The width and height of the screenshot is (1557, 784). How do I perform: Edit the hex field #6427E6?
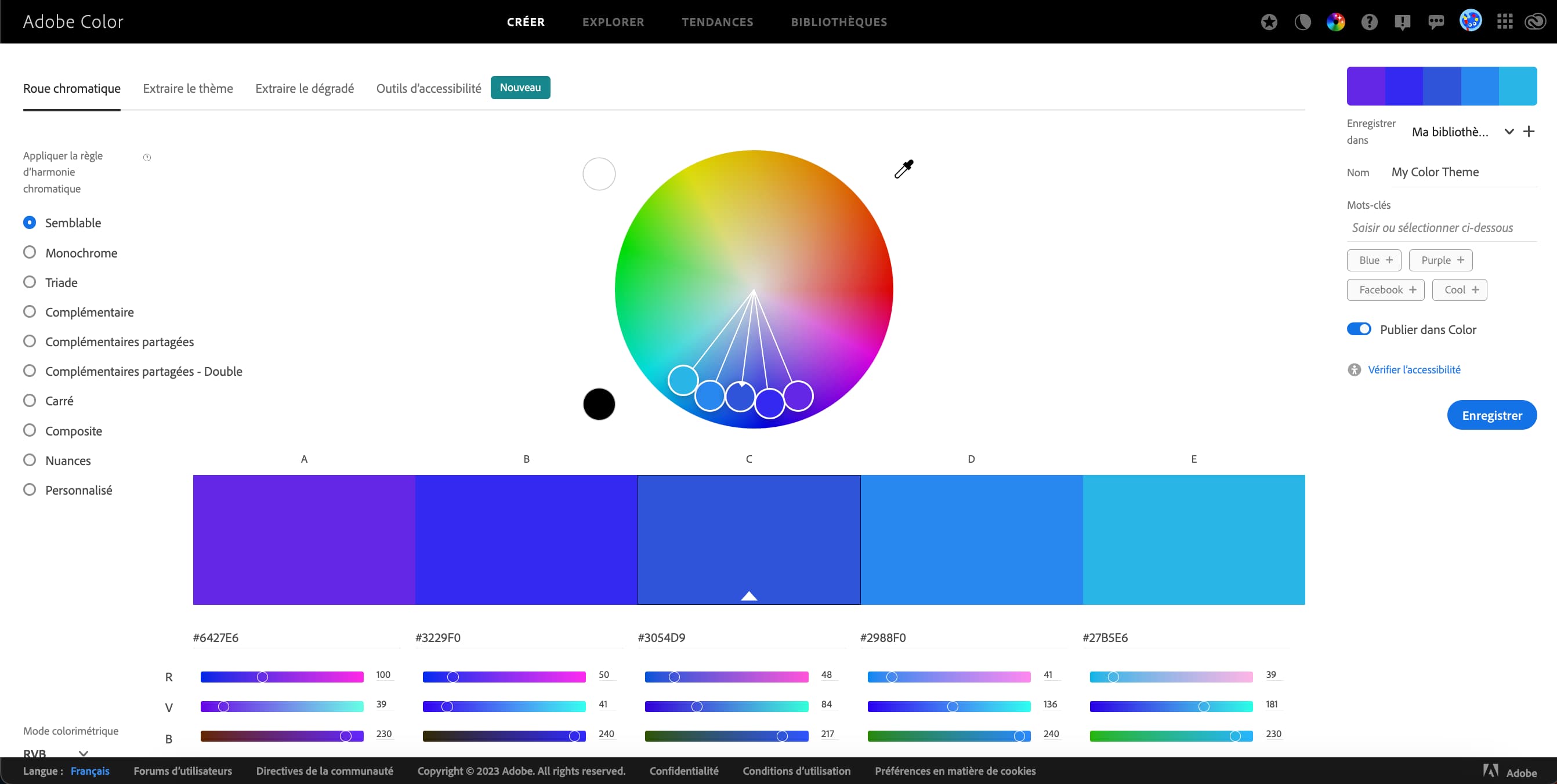point(296,638)
